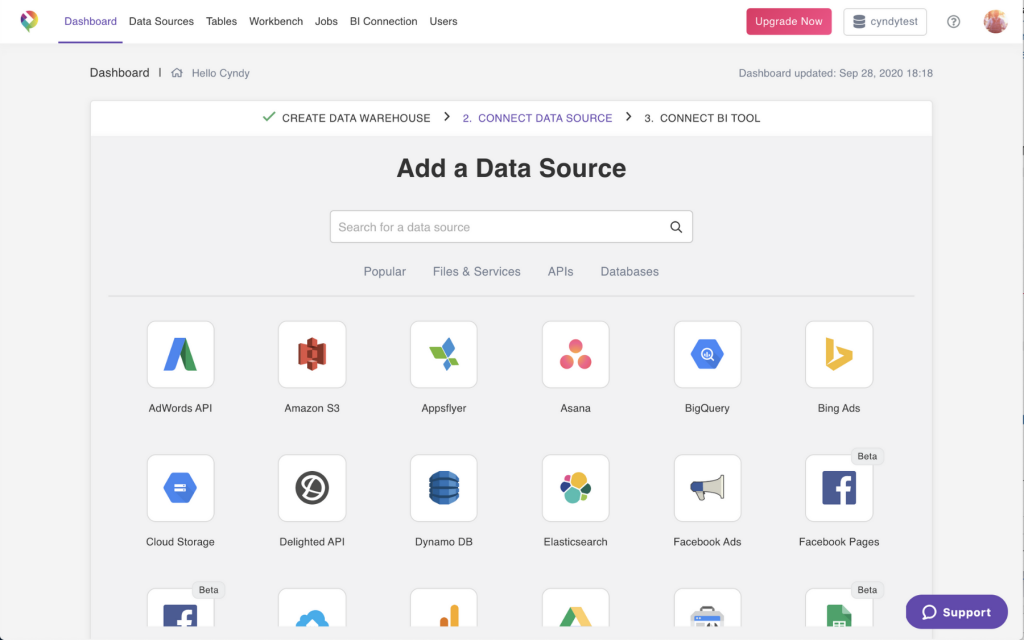Open the bar chart icon tile in the bottom row

(x=443, y=607)
